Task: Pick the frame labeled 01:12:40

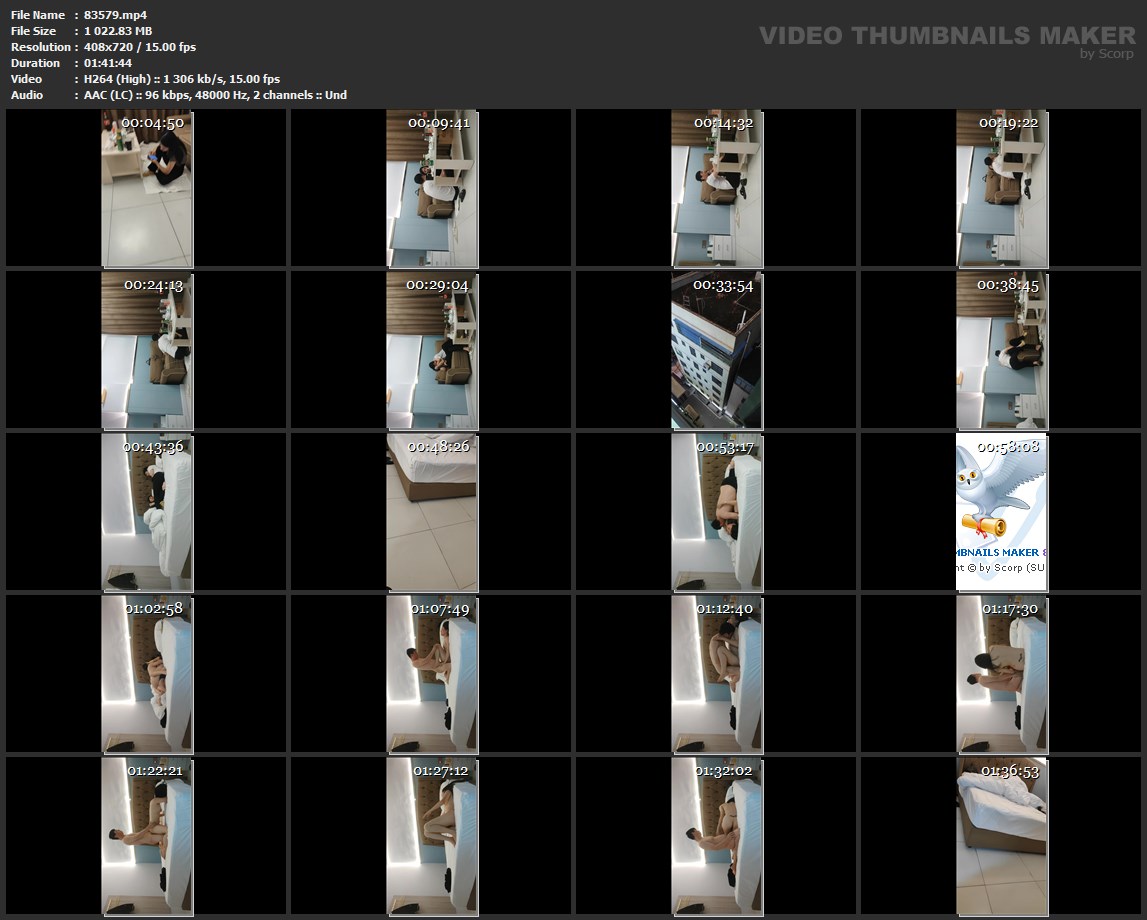Action: click(717, 674)
